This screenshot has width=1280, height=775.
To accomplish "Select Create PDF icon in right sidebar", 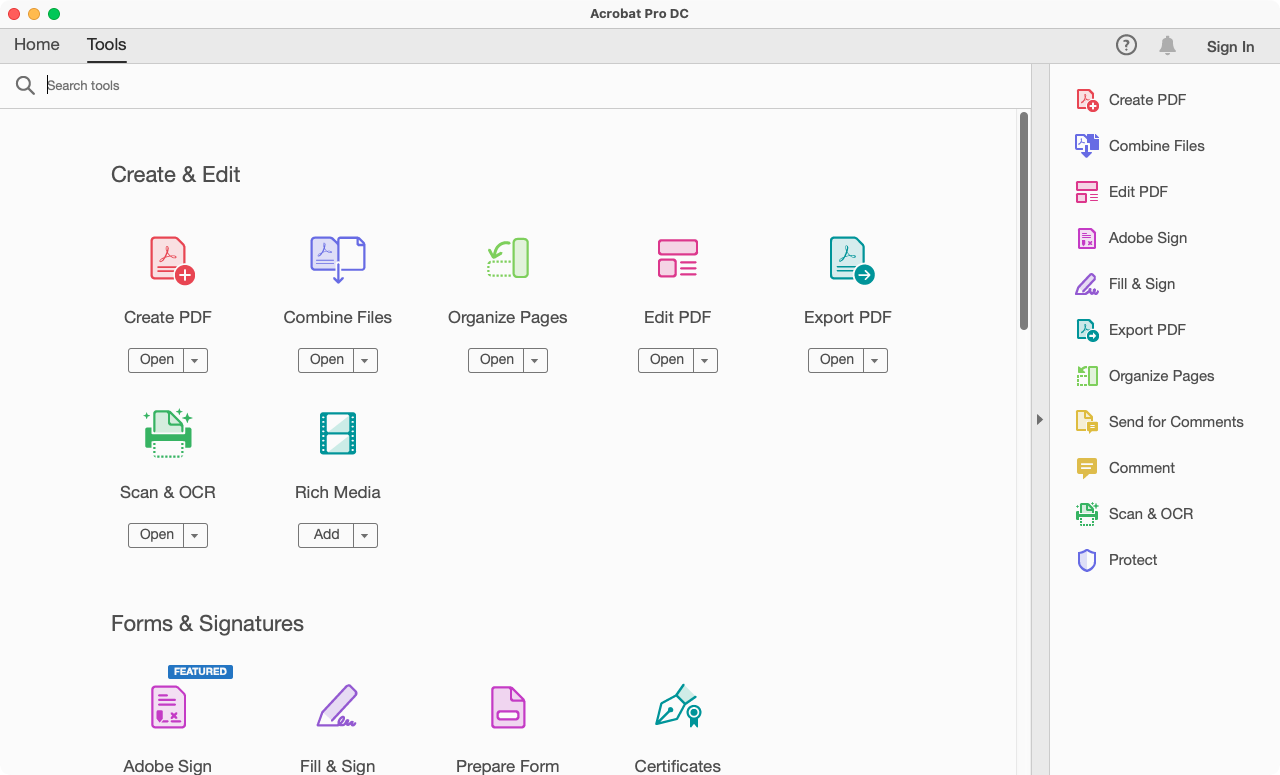I will tap(1087, 100).
